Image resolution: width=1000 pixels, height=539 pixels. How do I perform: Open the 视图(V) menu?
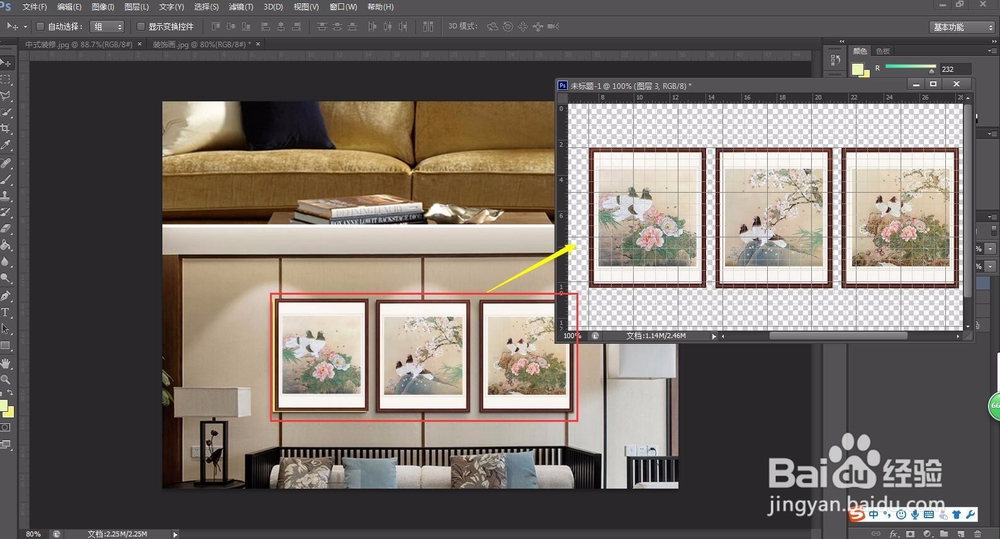pyautogui.click(x=306, y=7)
